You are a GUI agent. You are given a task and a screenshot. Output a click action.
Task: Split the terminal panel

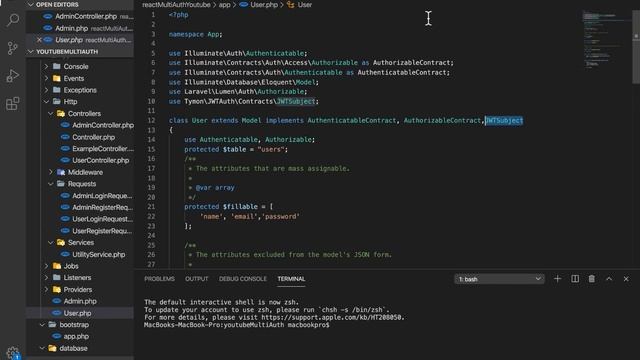point(575,279)
